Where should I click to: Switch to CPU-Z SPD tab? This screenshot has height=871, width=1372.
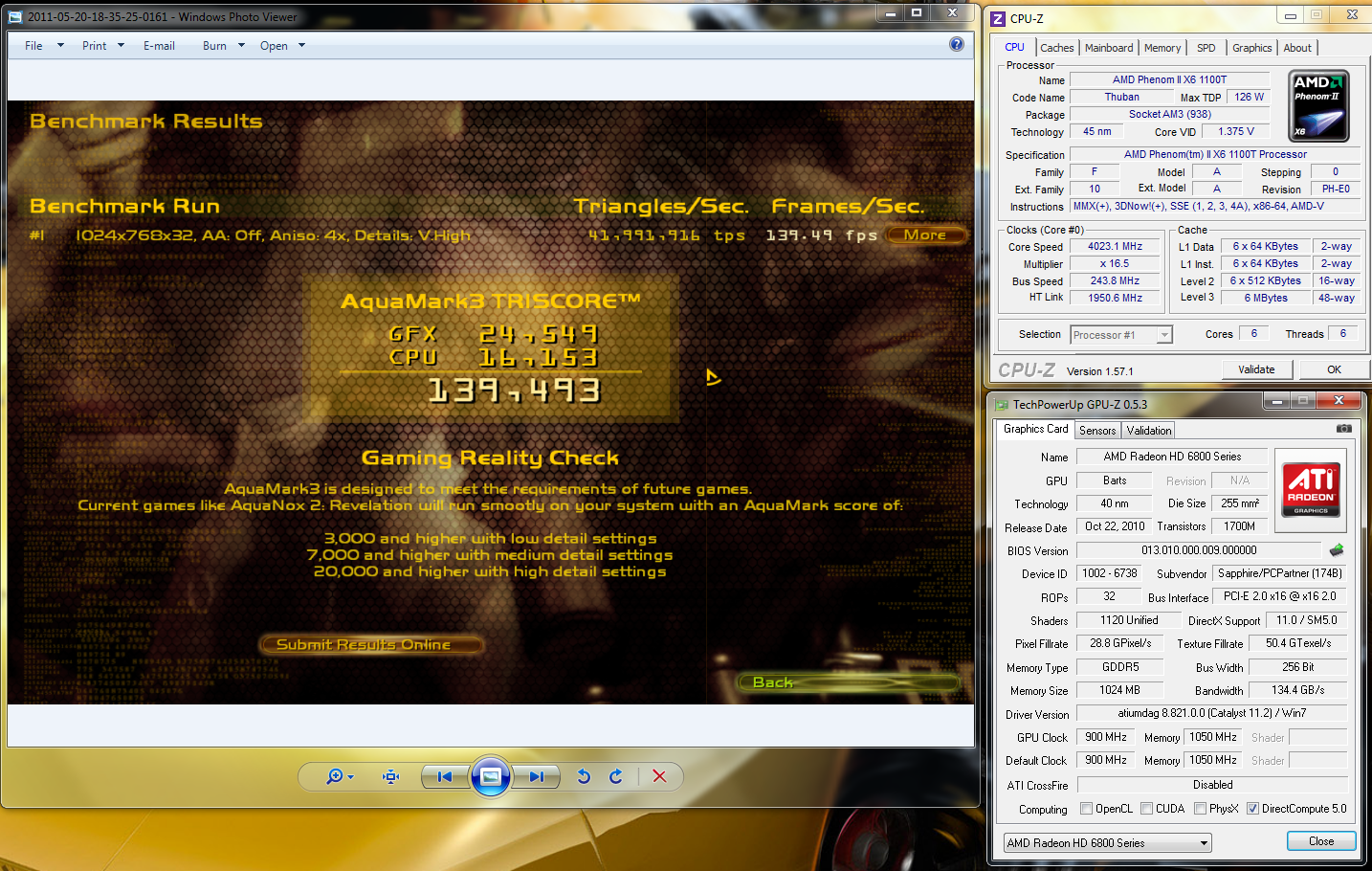1206,48
